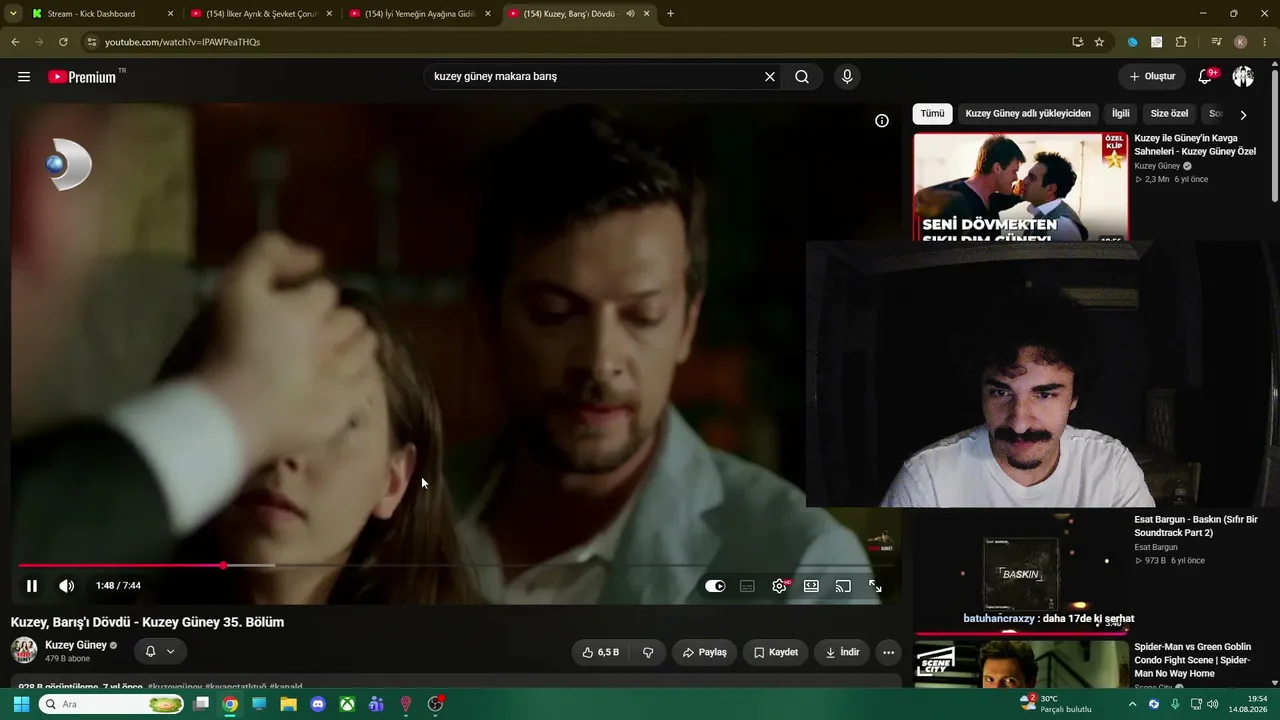Image resolution: width=1280 pixels, height=720 pixels.
Task: Open File Explorer from the taskbar
Action: pos(289,704)
